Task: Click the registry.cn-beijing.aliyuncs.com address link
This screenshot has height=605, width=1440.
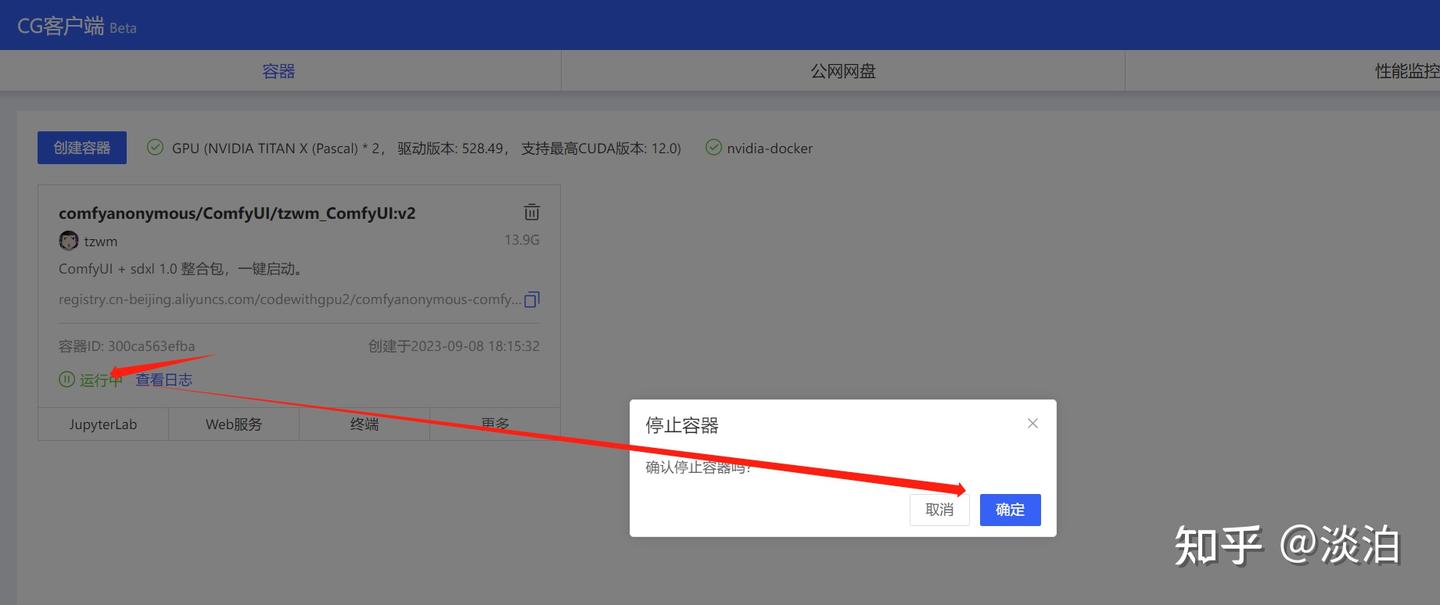Action: click(289, 298)
